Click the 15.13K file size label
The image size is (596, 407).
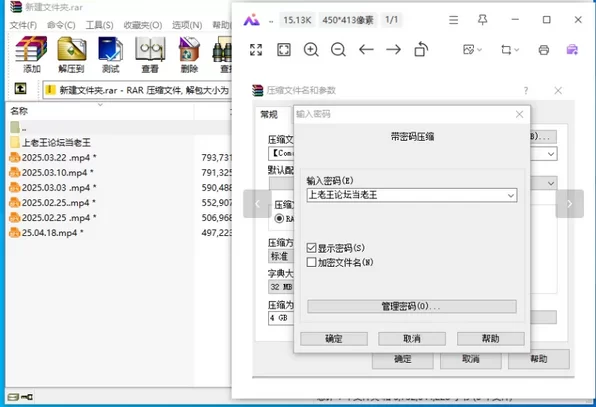297,20
